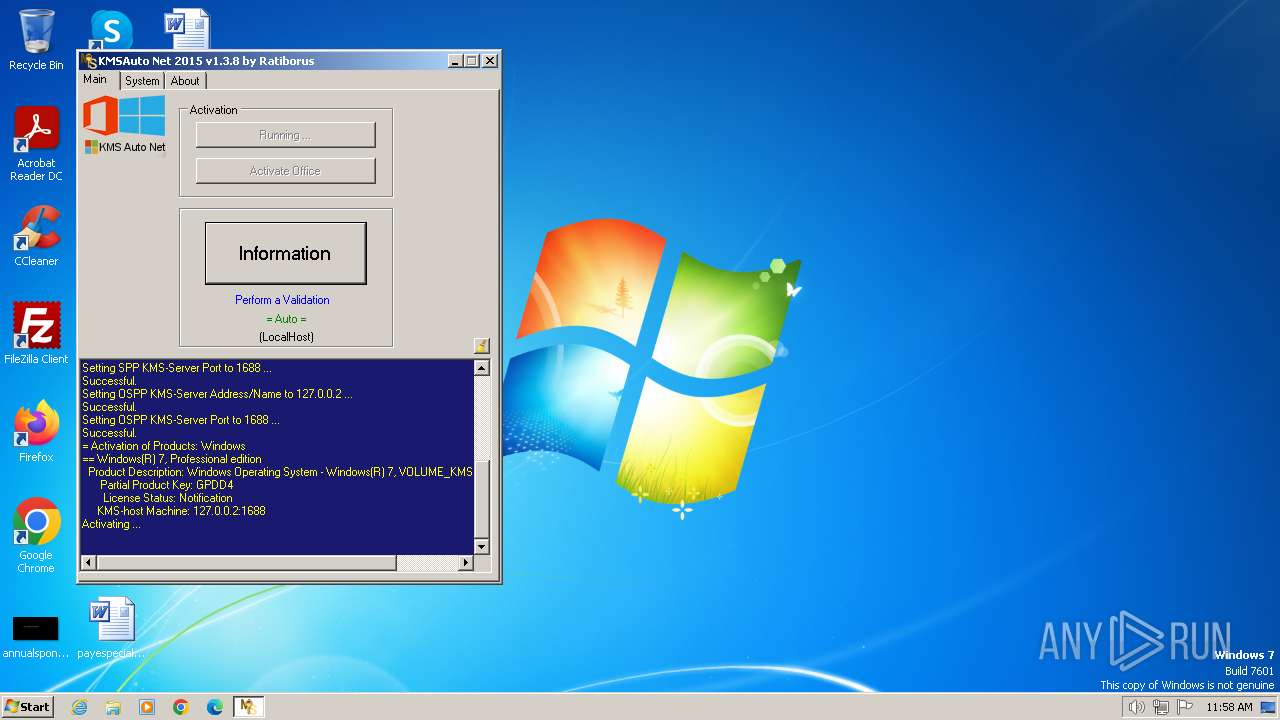Click log line '= Activation of Products: Windows'
1280x720 pixels.
163,446
